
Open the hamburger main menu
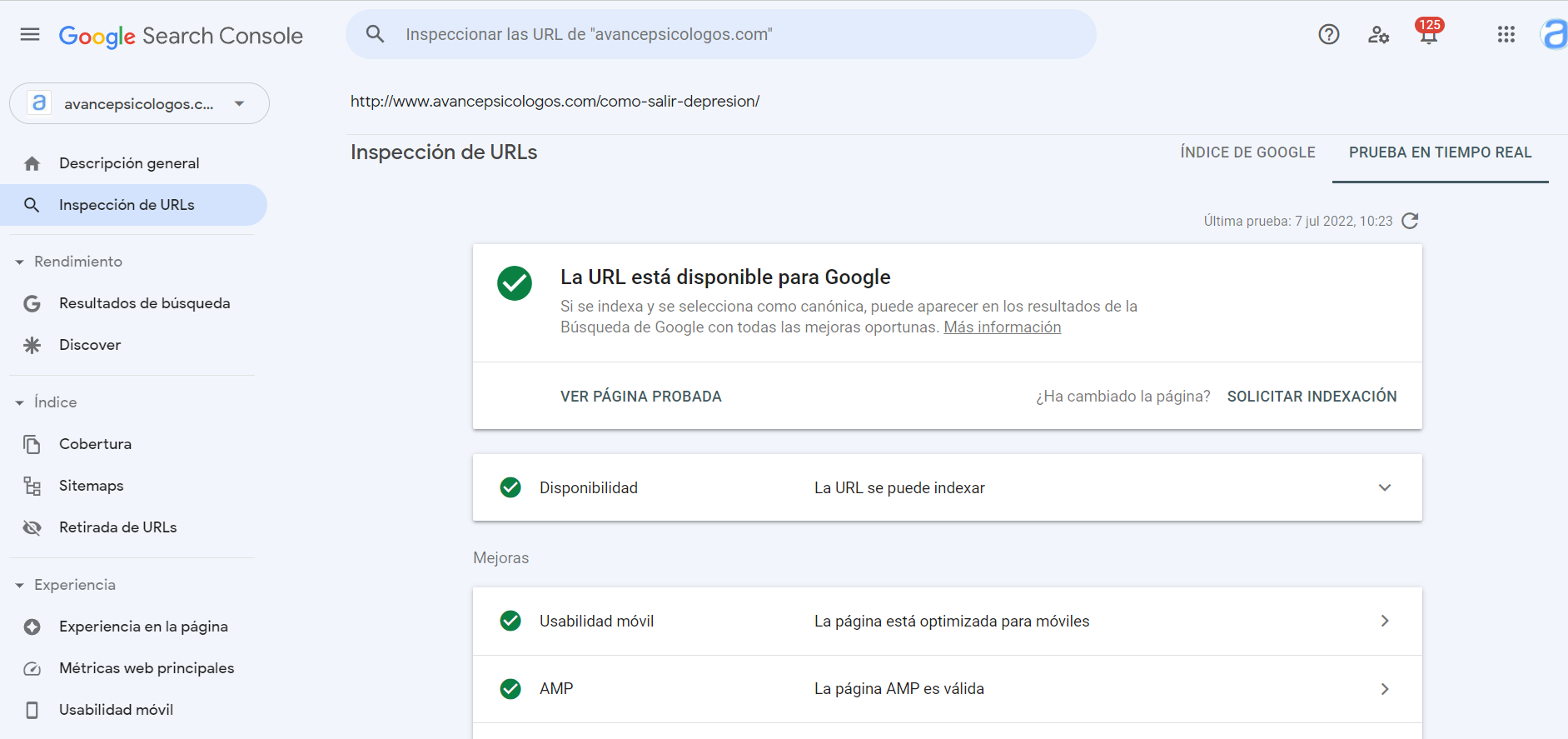point(30,34)
